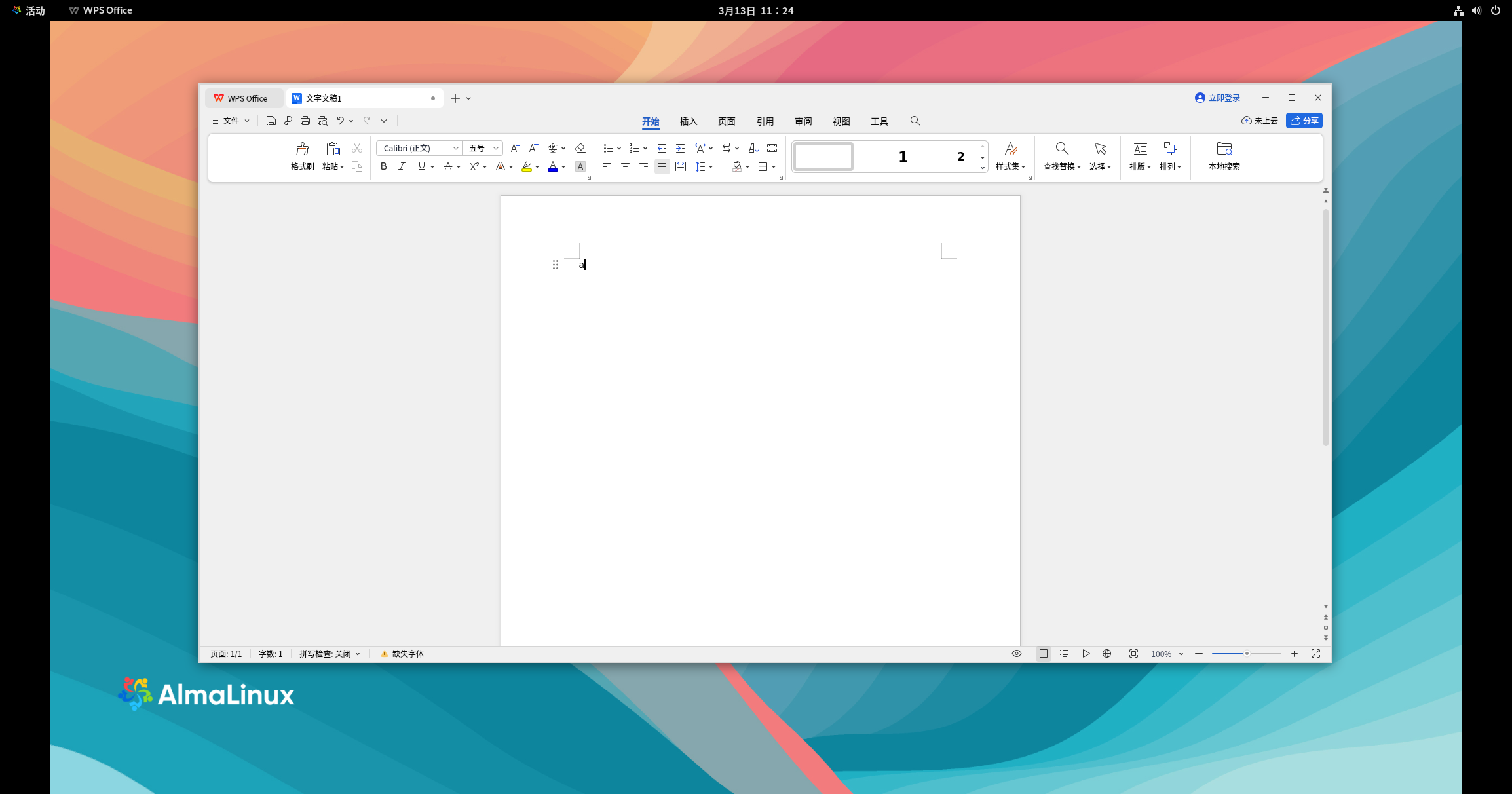1512x794 pixels.
Task: Open the 文件 (File) menu
Action: (231, 121)
